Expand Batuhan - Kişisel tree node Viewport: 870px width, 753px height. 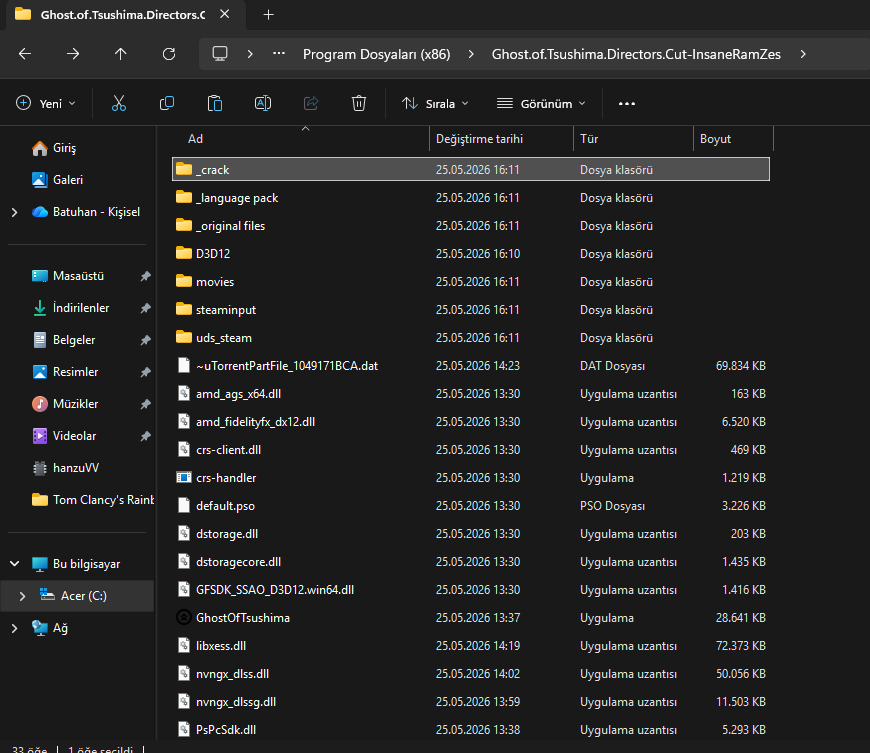pyautogui.click(x=14, y=212)
